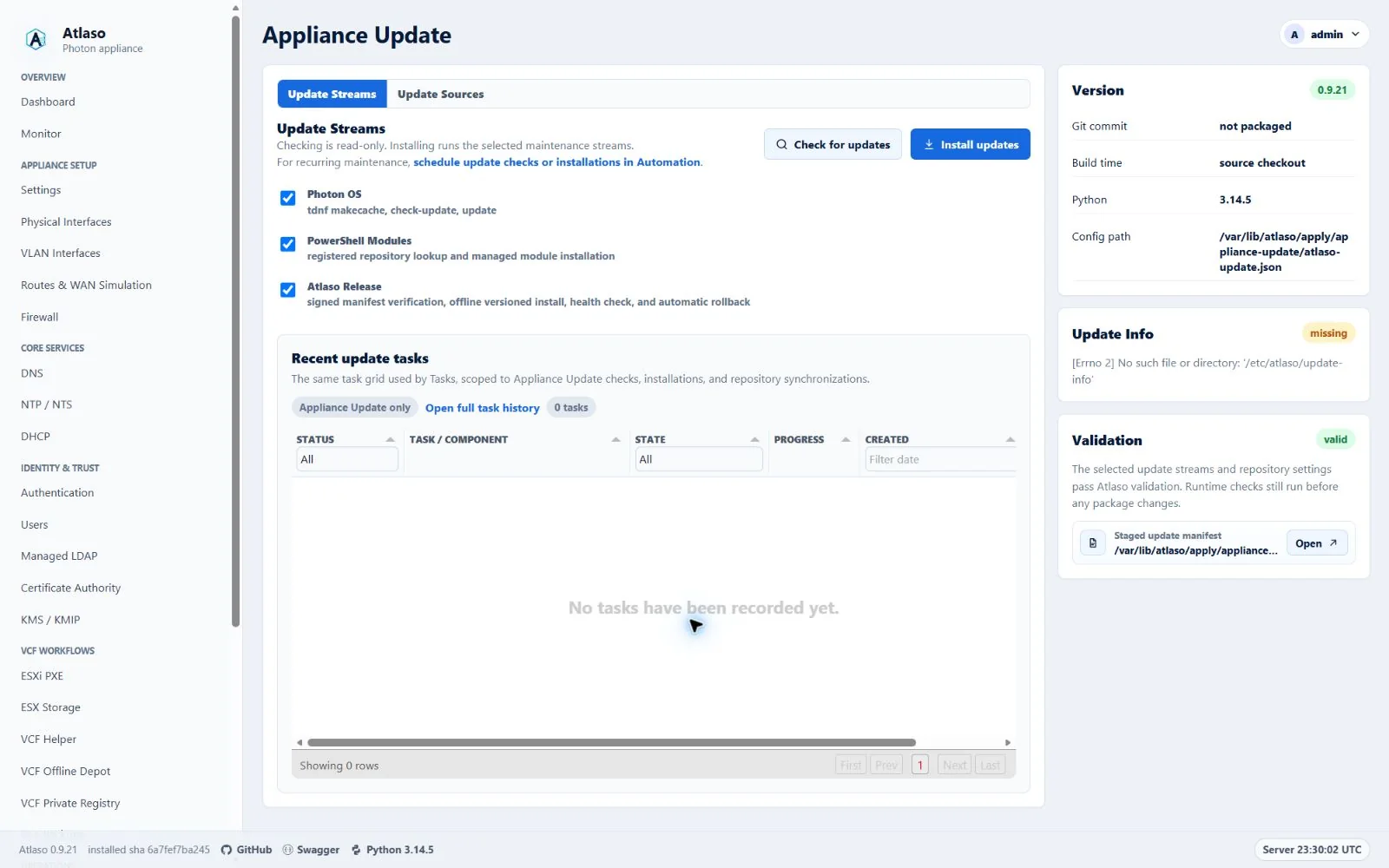1389x868 pixels.
Task: Click the external-link arrow on Open button
Action: tap(1333, 543)
